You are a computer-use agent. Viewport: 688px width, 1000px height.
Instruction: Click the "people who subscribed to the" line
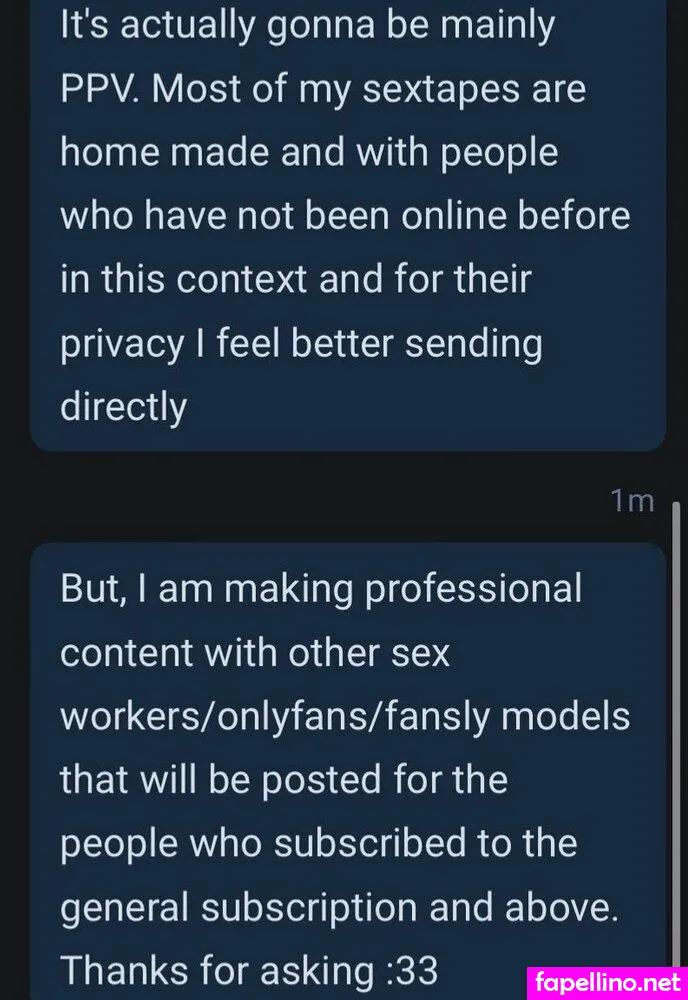point(319,843)
